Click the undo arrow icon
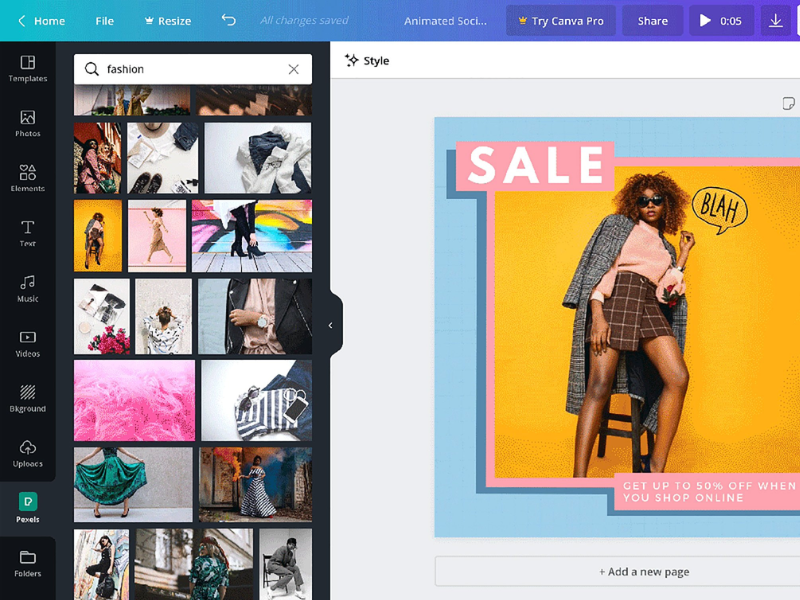The width and height of the screenshot is (800, 600). [x=229, y=20]
